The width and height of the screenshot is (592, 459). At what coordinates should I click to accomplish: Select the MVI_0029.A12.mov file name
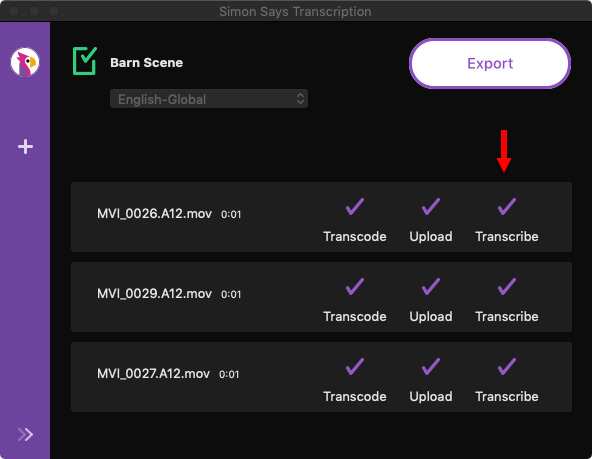pyautogui.click(x=154, y=294)
